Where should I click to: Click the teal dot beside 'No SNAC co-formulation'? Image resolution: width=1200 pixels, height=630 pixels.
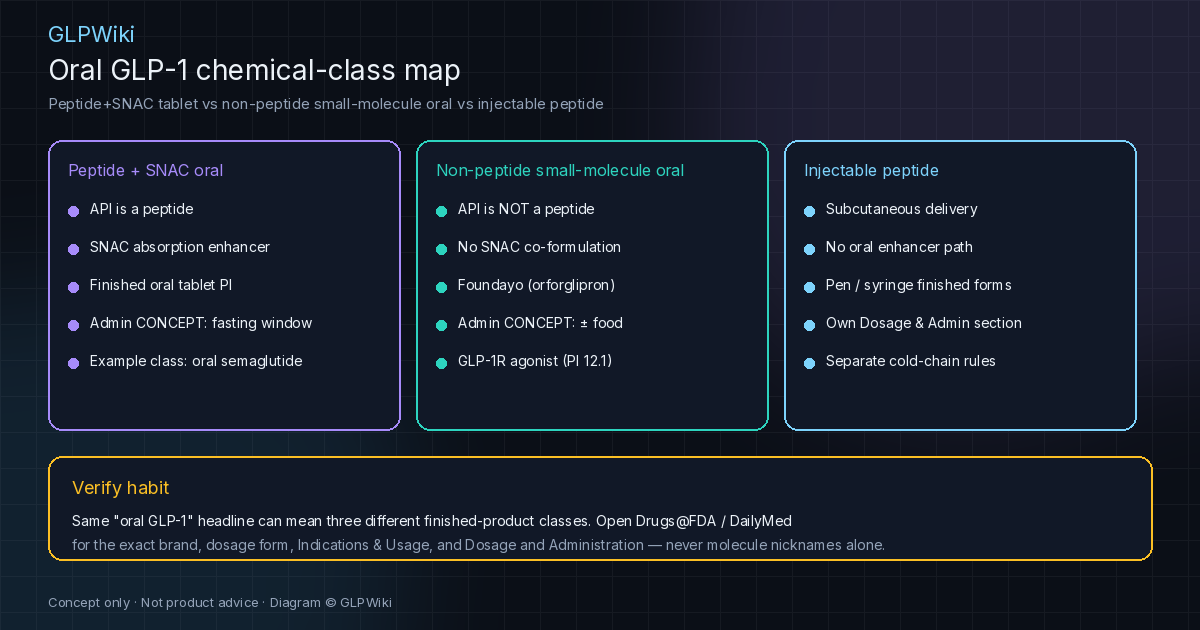[441, 249]
